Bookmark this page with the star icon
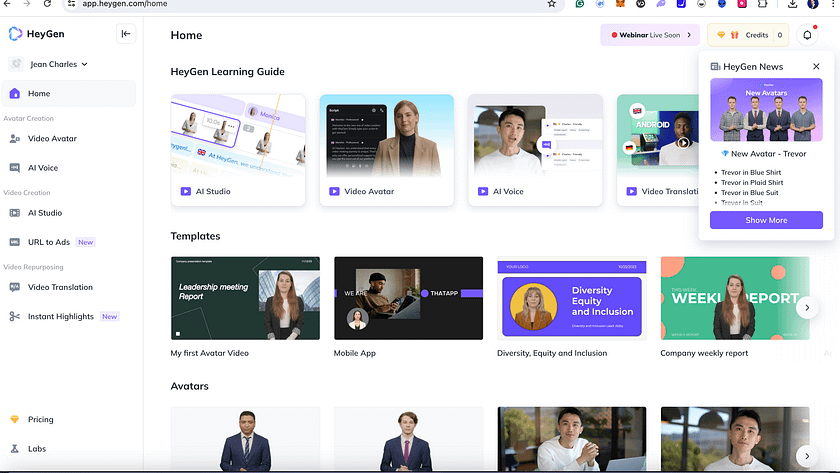The height and width of the screenshot is (473, 840). pos(551,4)
